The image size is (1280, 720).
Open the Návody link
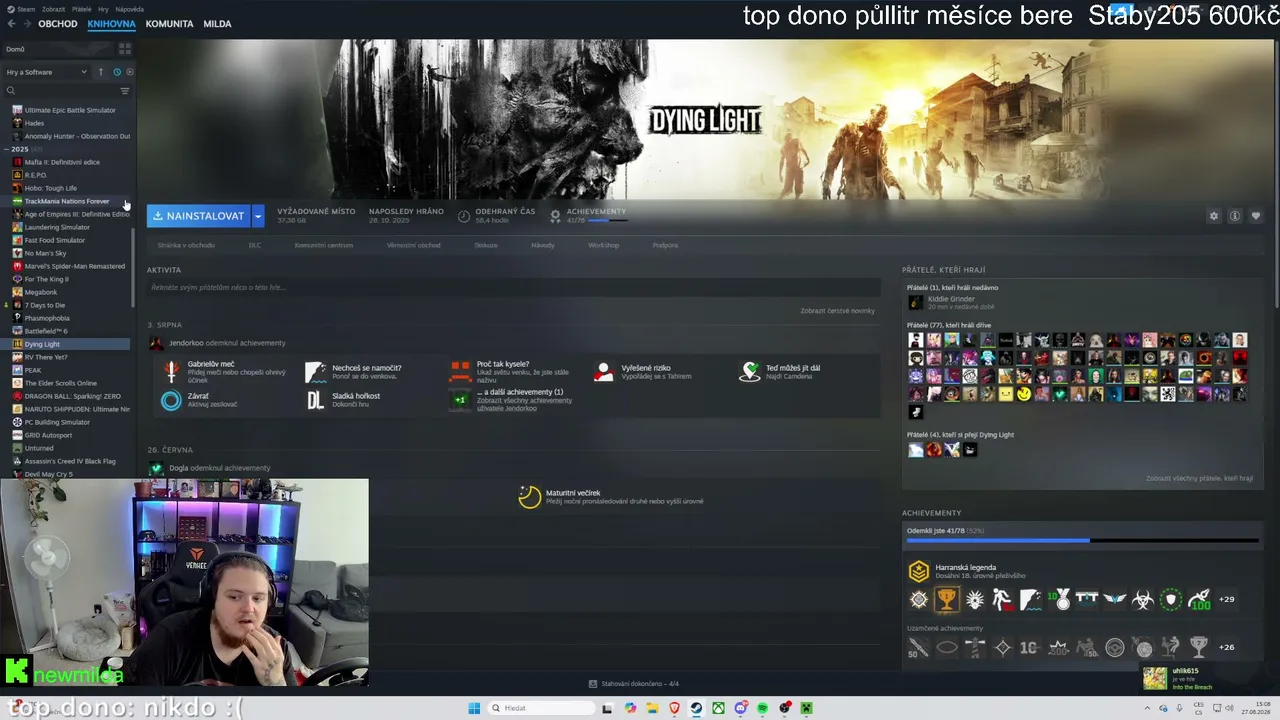543,245
